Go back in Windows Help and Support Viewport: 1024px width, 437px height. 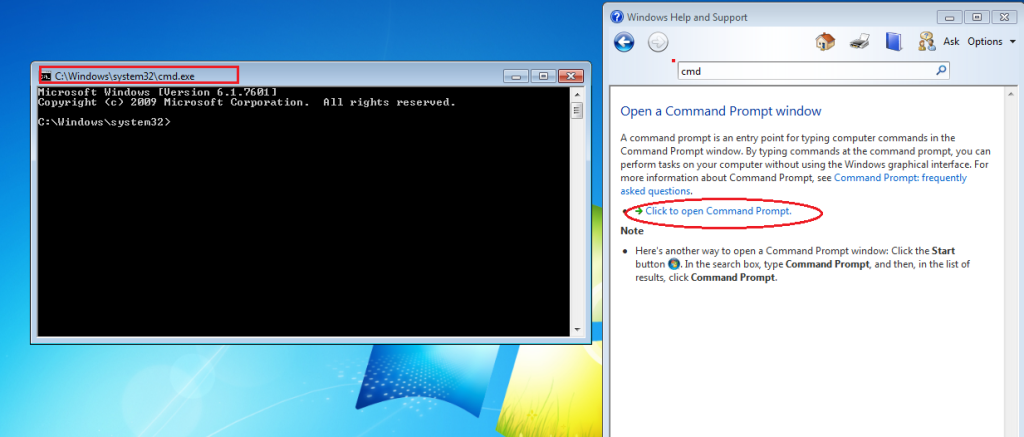tap(624, 42)
